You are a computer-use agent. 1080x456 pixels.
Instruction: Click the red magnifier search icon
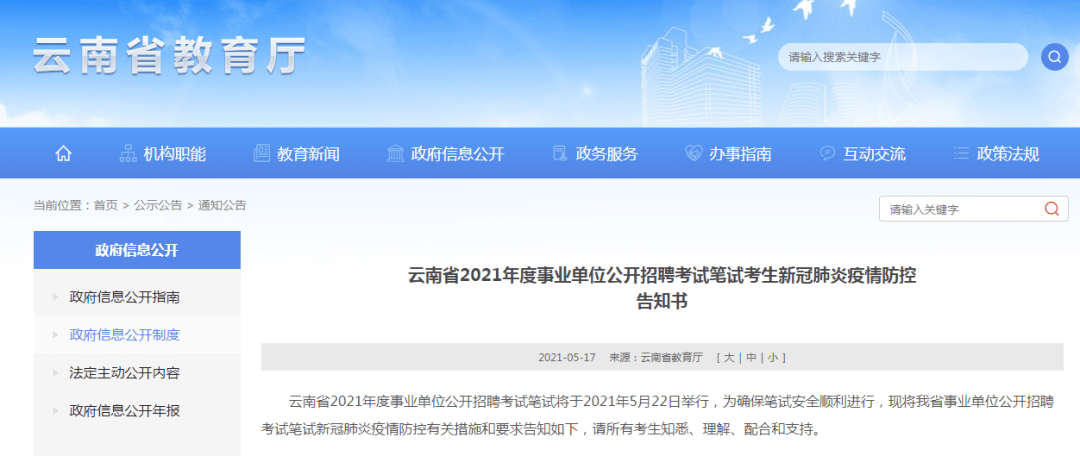1052,209
